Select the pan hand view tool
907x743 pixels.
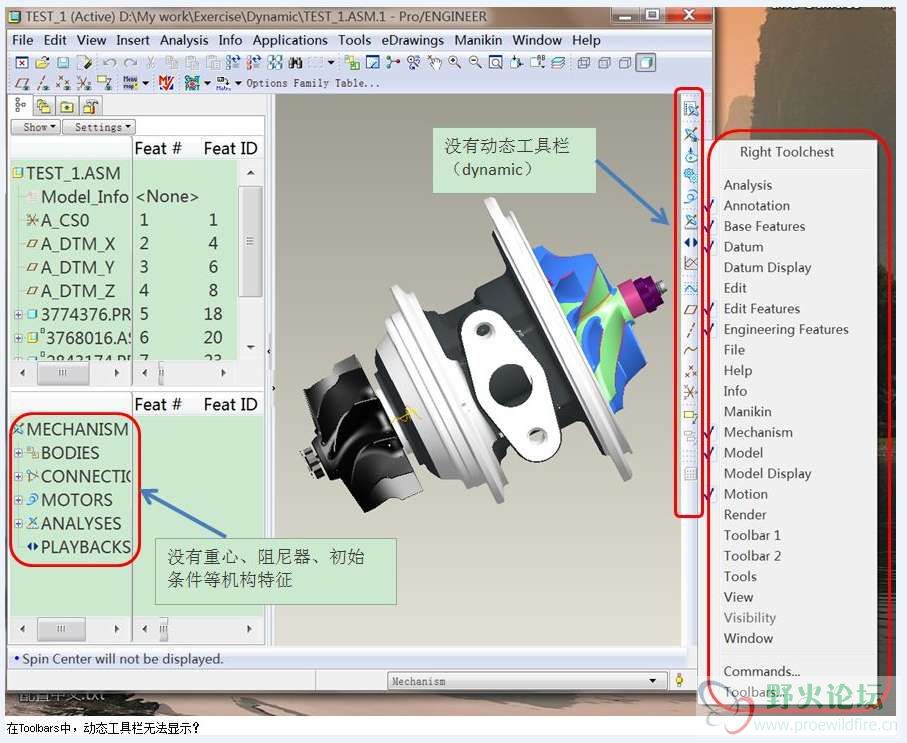[x=434, y=62]
